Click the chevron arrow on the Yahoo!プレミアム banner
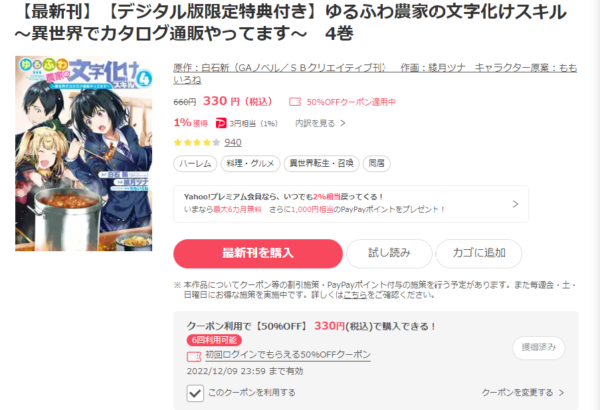The height and width of the screenshot is (410, 600). (x=515, y=204)
